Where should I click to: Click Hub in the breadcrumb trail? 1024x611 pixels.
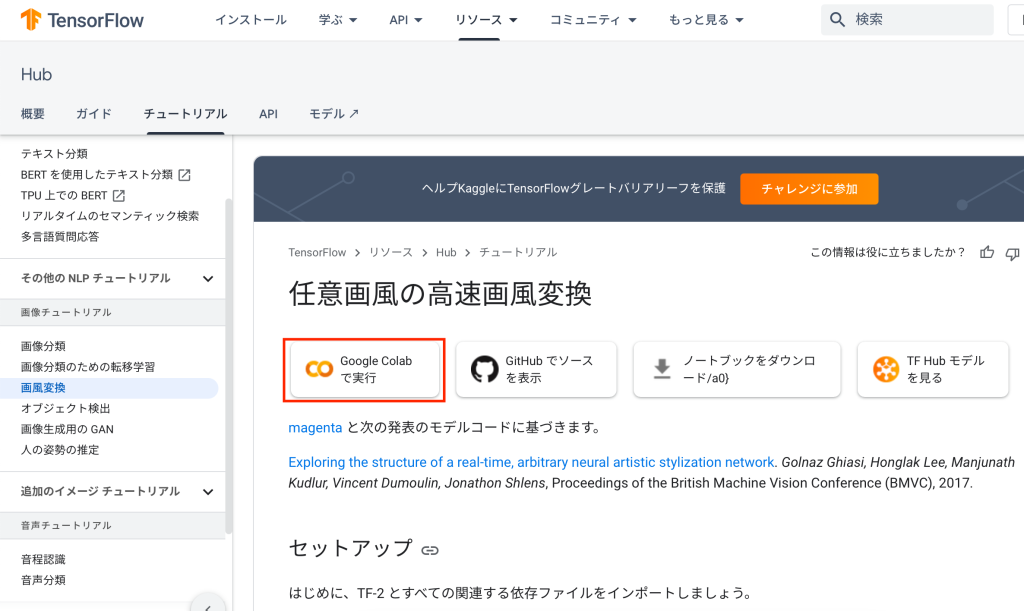coord(446,253)
